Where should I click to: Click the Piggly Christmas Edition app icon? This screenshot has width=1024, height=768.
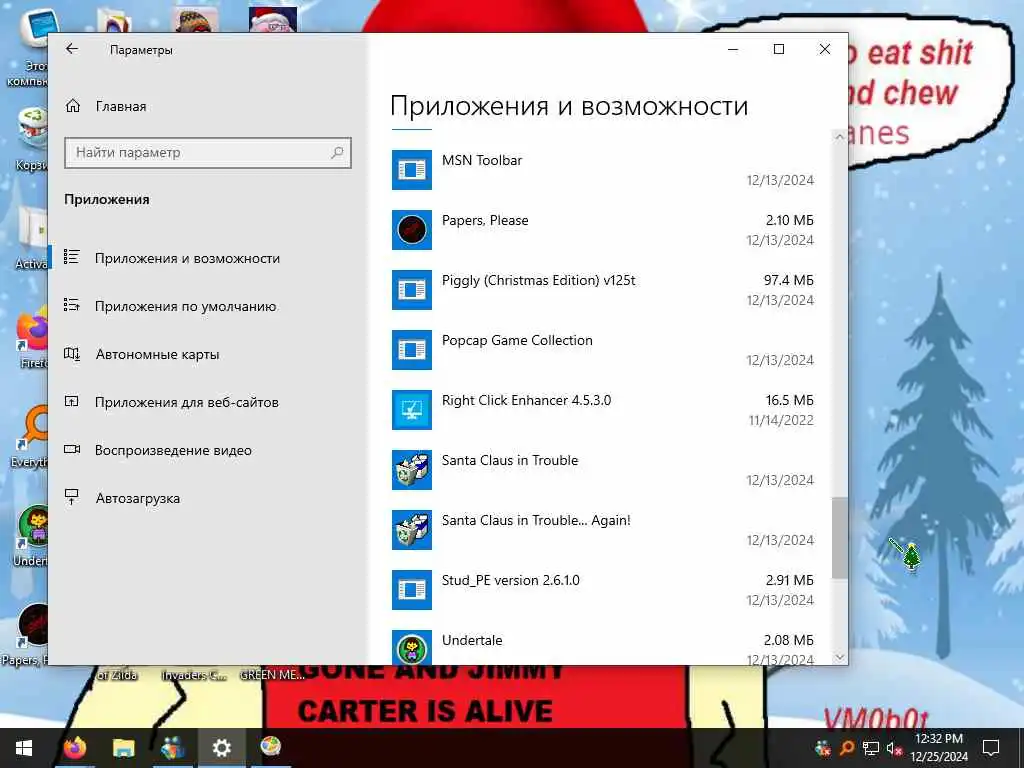click(x=411, y=290)
